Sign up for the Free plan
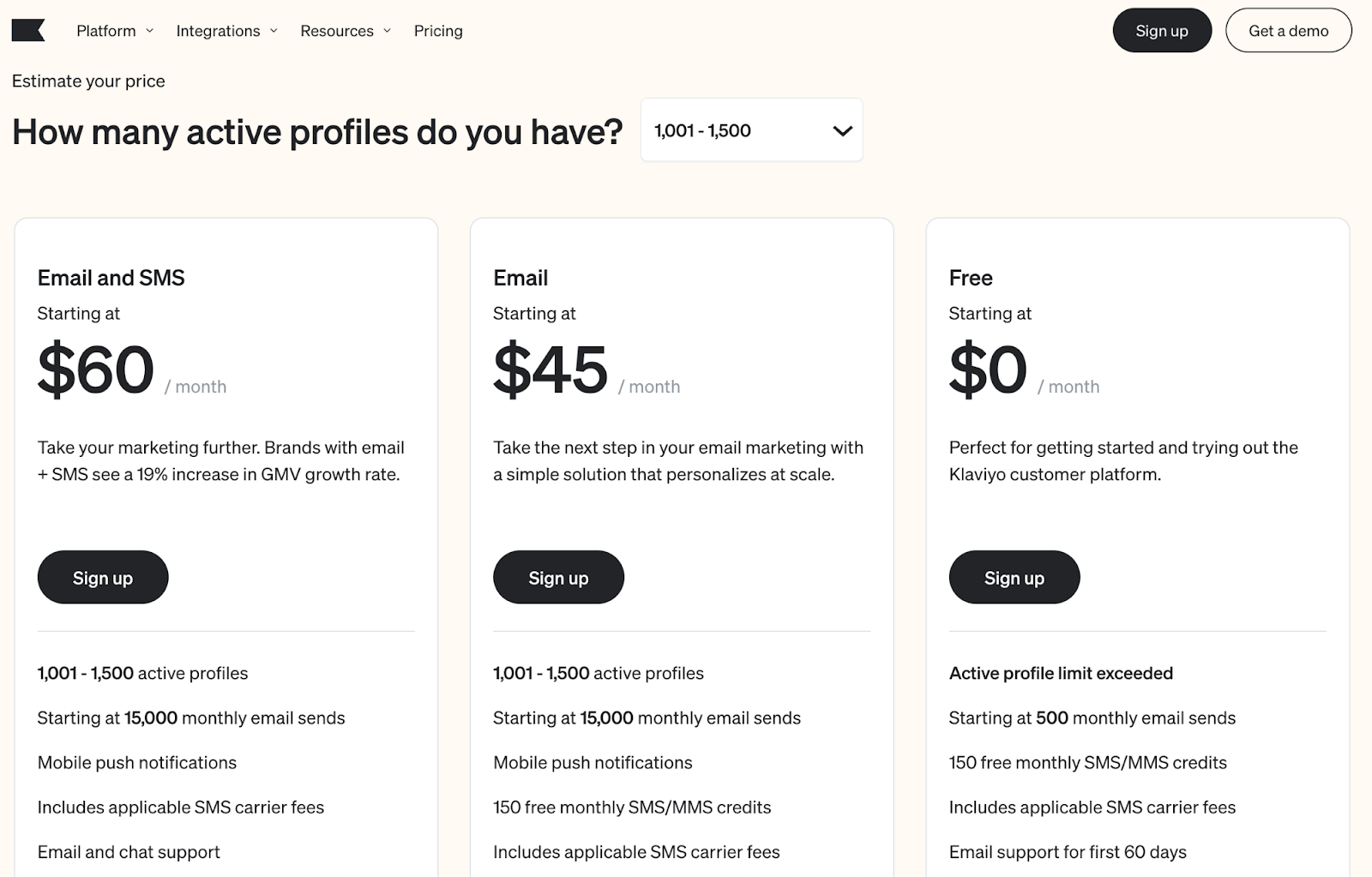This screenshot has width=1372, height=877. pos(1014,578)
